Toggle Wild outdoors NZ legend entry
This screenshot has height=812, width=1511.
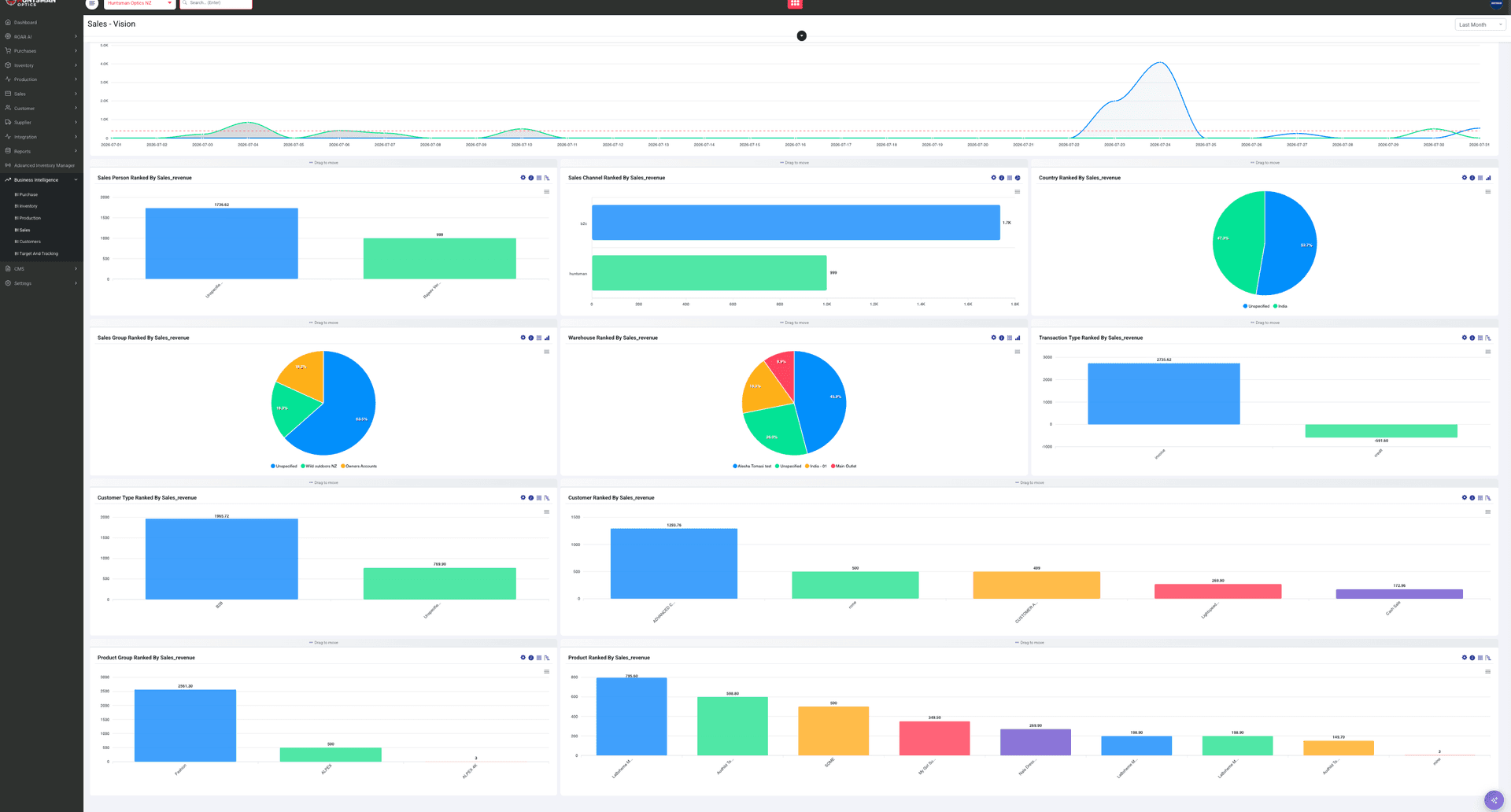tap(319, 466)
